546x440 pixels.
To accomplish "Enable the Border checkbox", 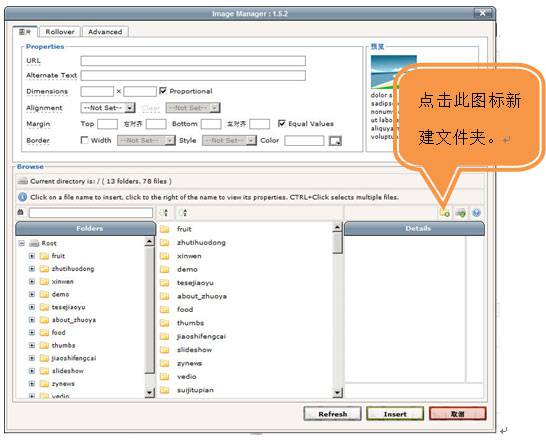I will tap(84, 140).
